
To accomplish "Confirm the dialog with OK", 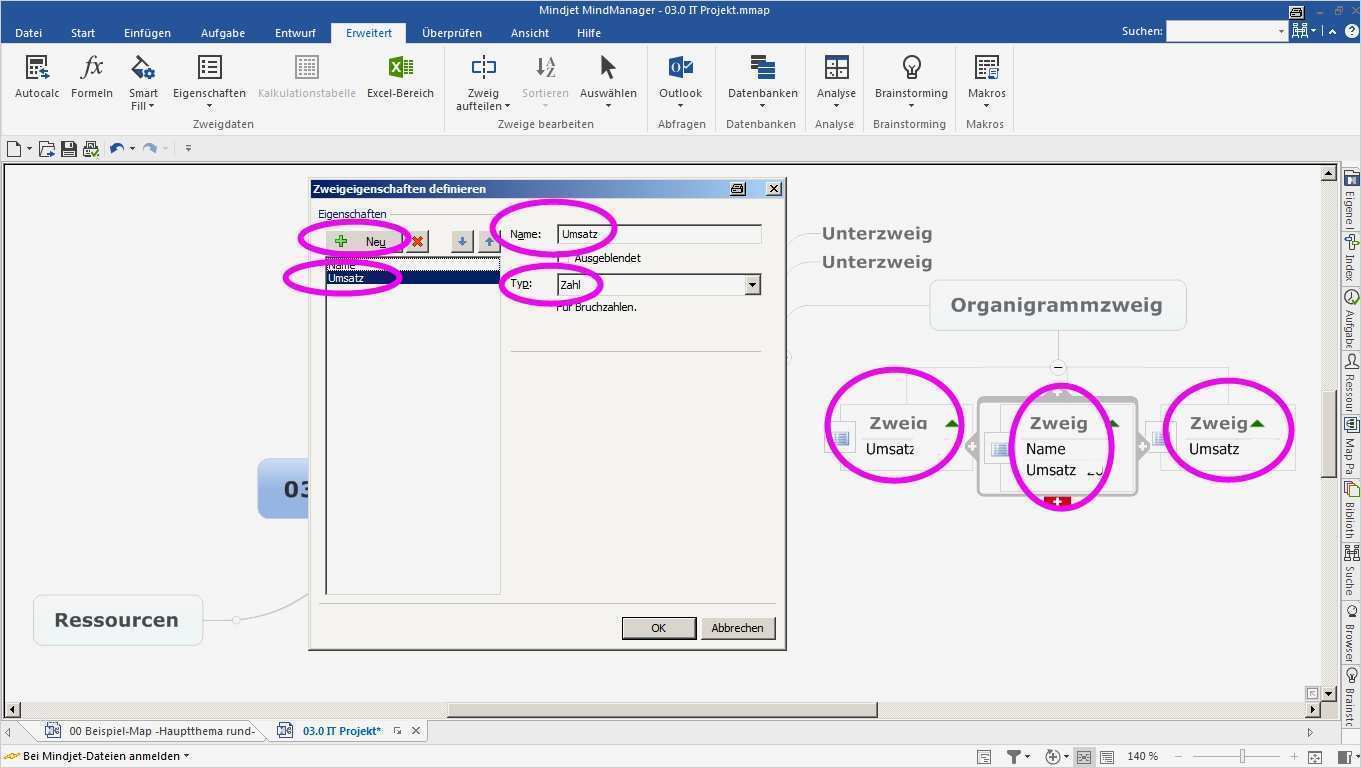I will click(x=658, y=628).
